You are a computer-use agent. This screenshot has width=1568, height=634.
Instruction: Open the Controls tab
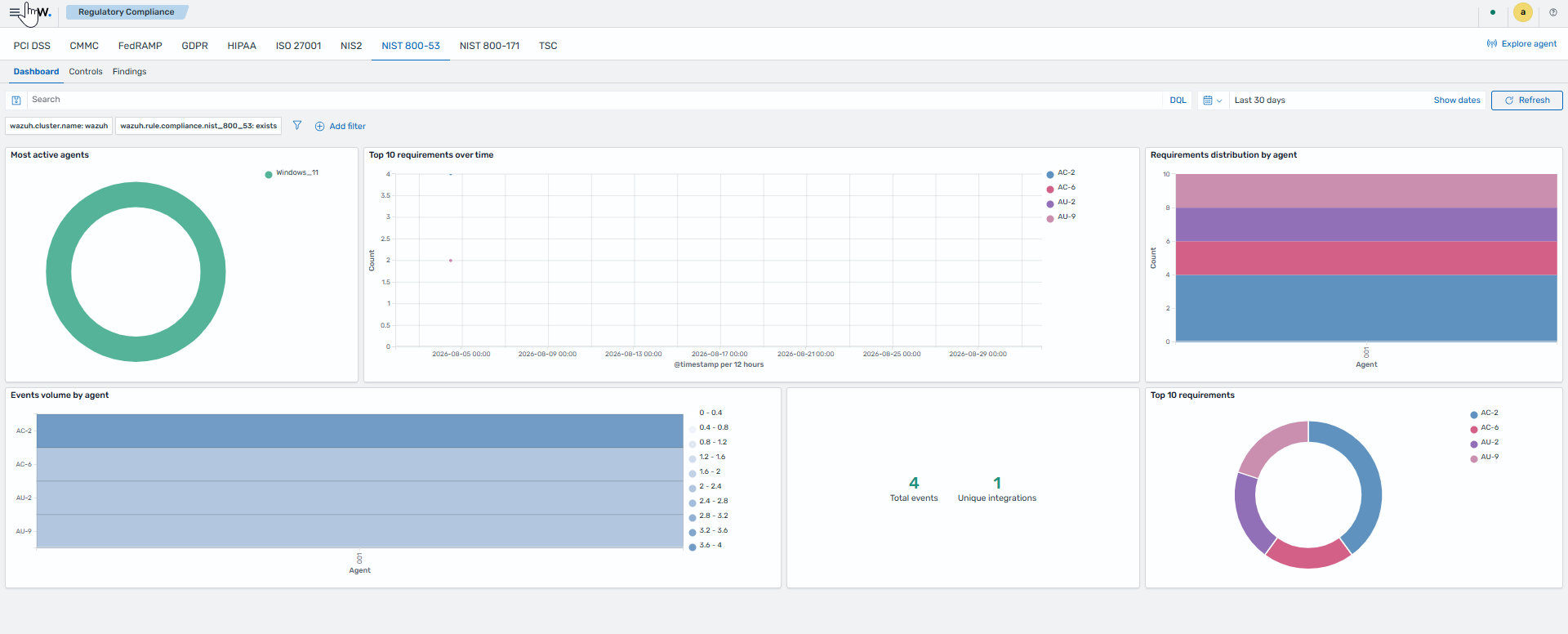[86, 72]
